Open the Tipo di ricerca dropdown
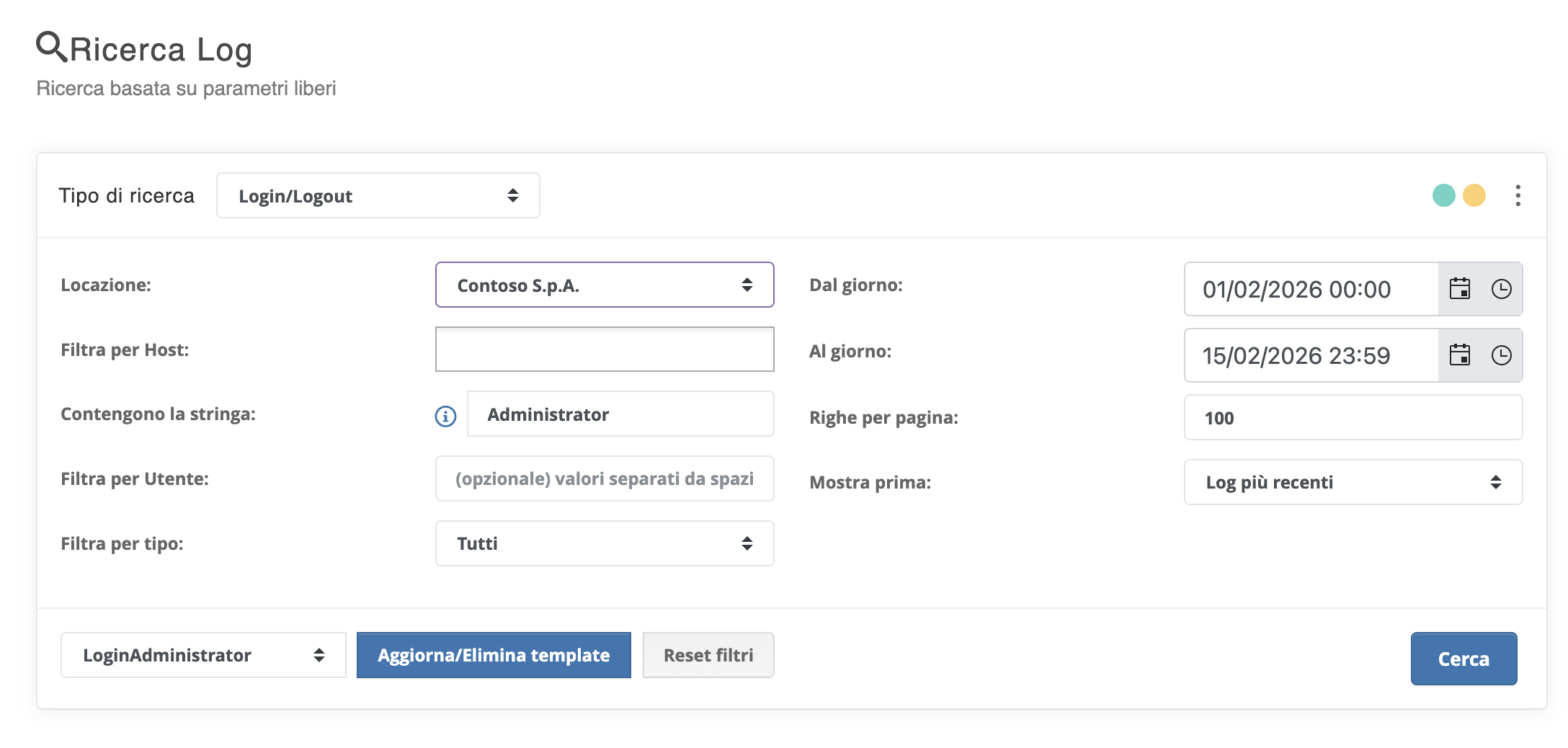 pos(378,195)
